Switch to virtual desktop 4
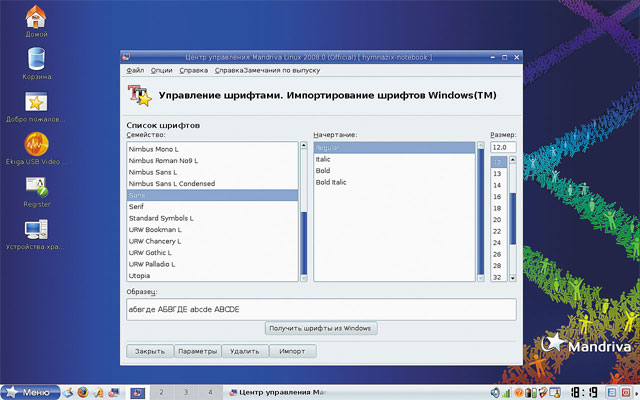Viewport: 640px width, 400px height. tap(210, 392)
